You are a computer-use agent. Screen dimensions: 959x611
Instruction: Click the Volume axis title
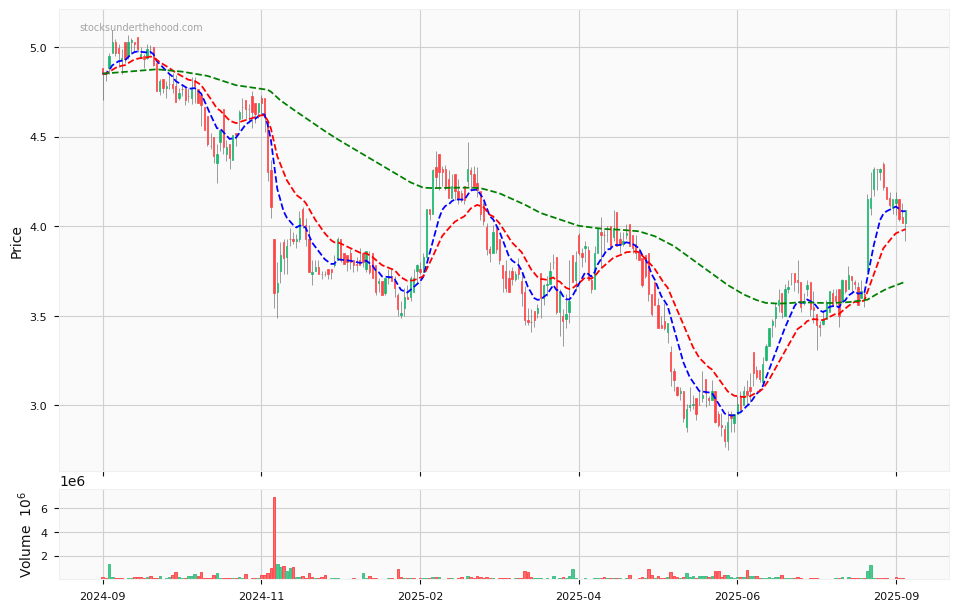click(x=24, y=535)
